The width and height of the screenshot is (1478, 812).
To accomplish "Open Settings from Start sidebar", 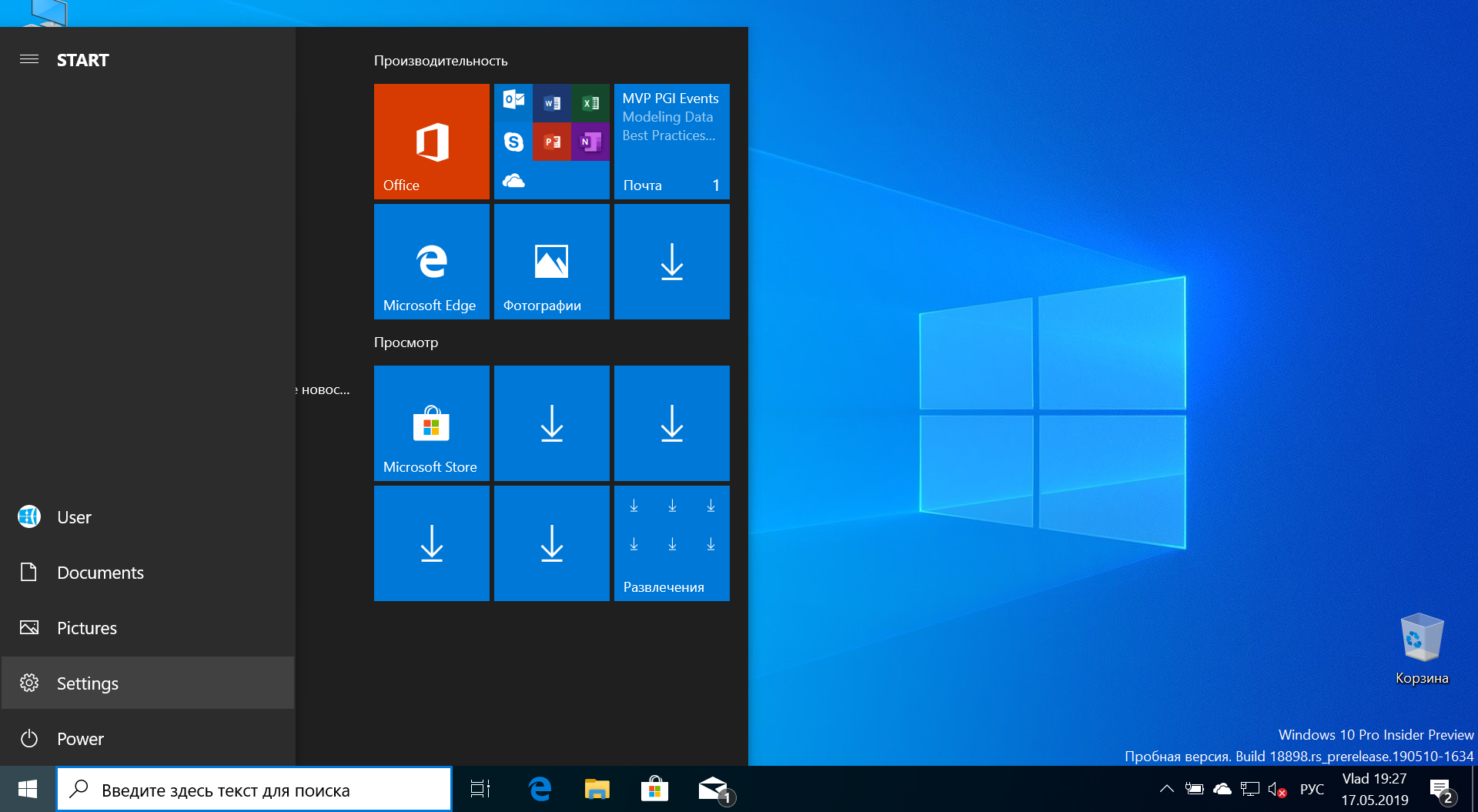I will 148,683.
